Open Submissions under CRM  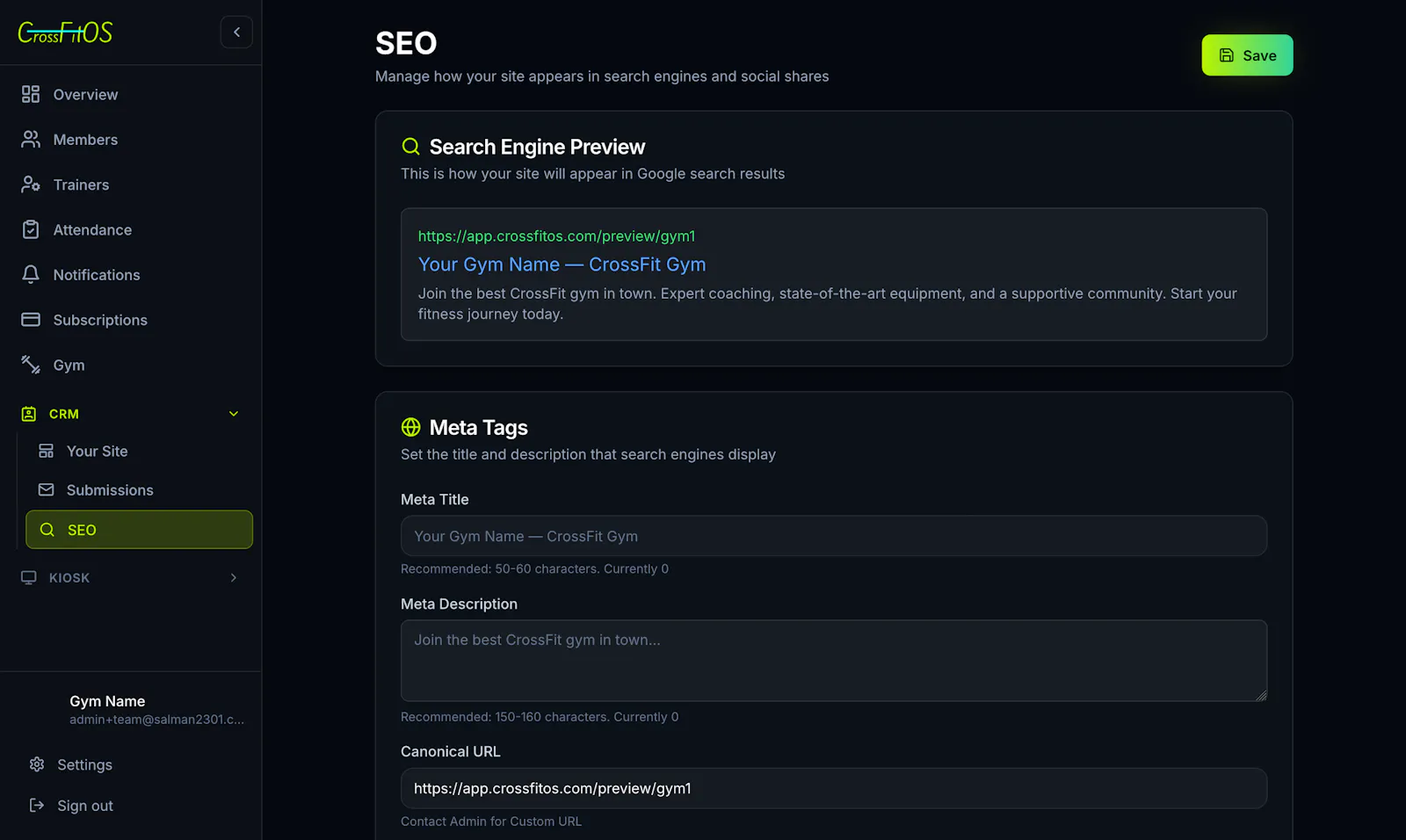(x=139, y=489)
